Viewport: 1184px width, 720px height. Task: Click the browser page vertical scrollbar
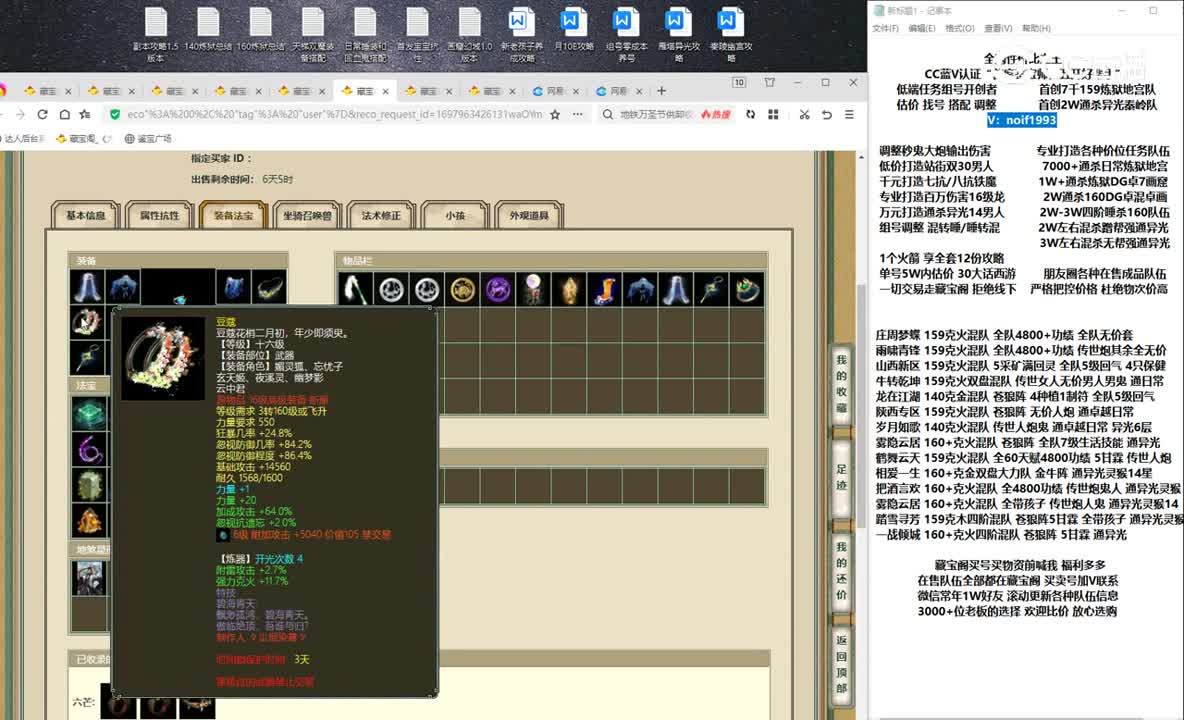(x=860, y=408)
